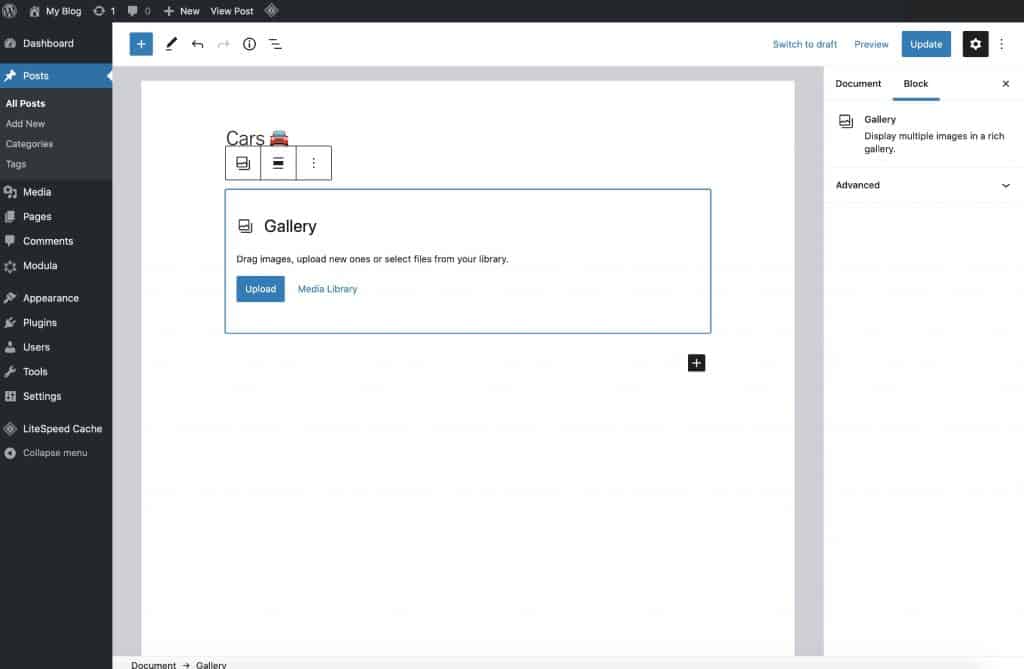Open the block type switcher
The image size is (1024, 669).
point(243,162)
